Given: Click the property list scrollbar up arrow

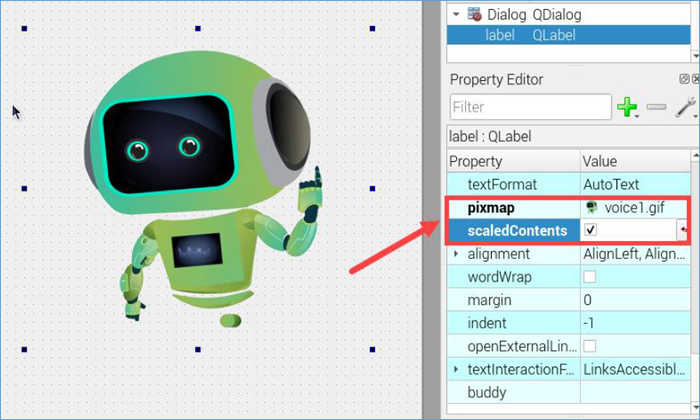Looking at the screenshot, I should coord(695,155).
